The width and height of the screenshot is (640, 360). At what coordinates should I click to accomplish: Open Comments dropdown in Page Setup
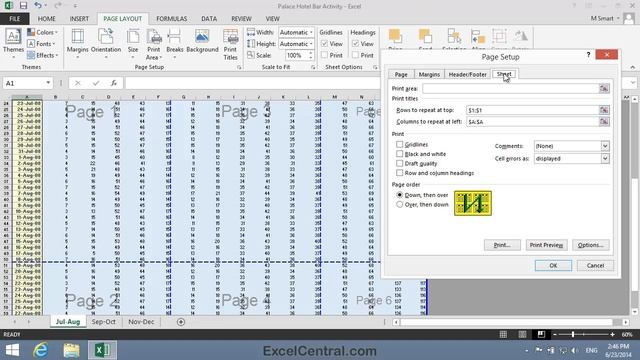[x=605, y=146]
